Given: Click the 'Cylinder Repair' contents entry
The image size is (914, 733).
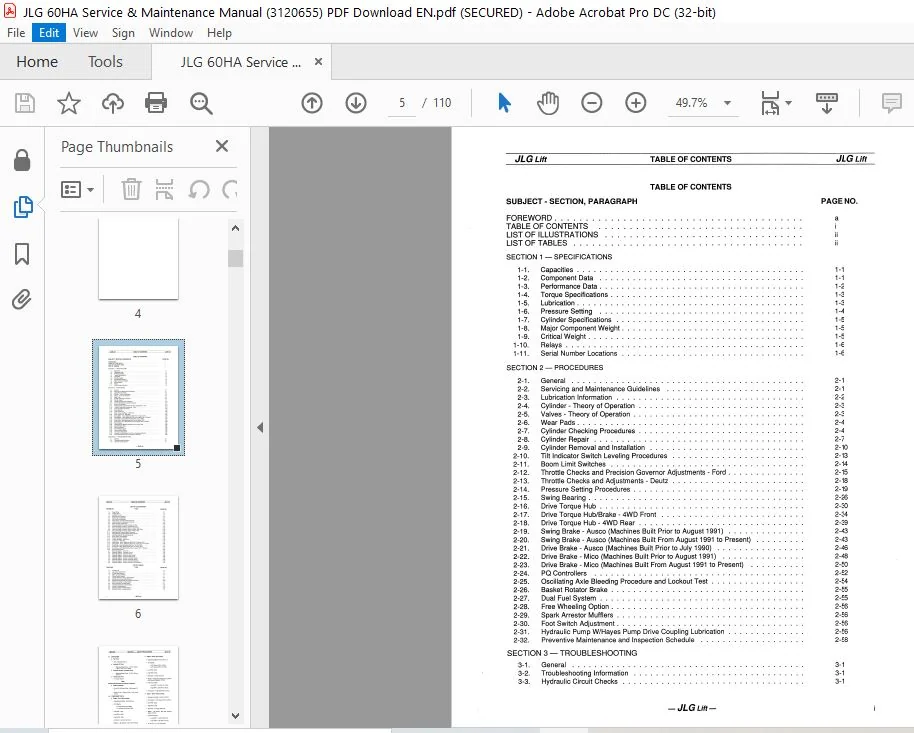Looking at the screenshot, I should (564, 439).
